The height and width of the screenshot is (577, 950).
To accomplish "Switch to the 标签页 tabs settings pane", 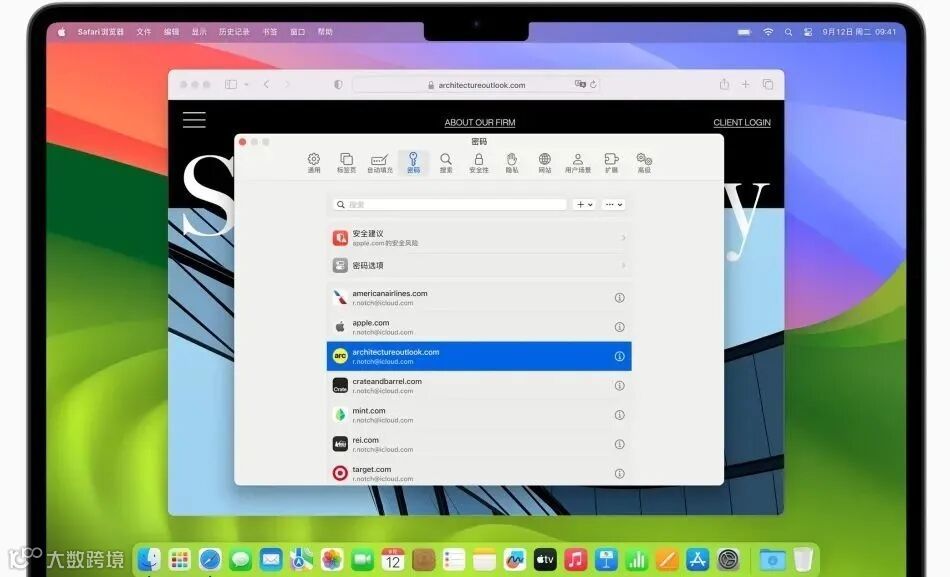I will point(347,162).
